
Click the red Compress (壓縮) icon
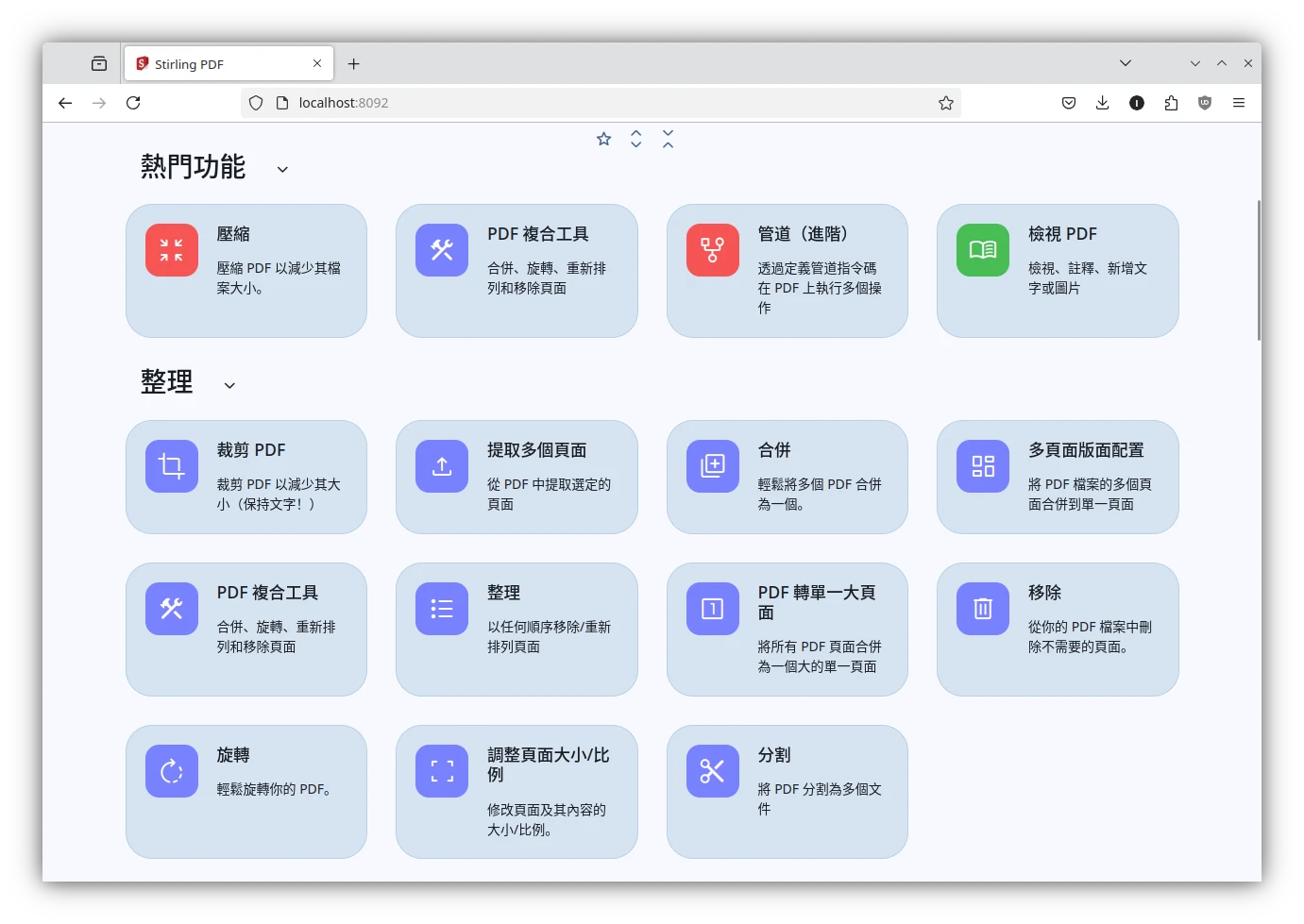point(171,250)
